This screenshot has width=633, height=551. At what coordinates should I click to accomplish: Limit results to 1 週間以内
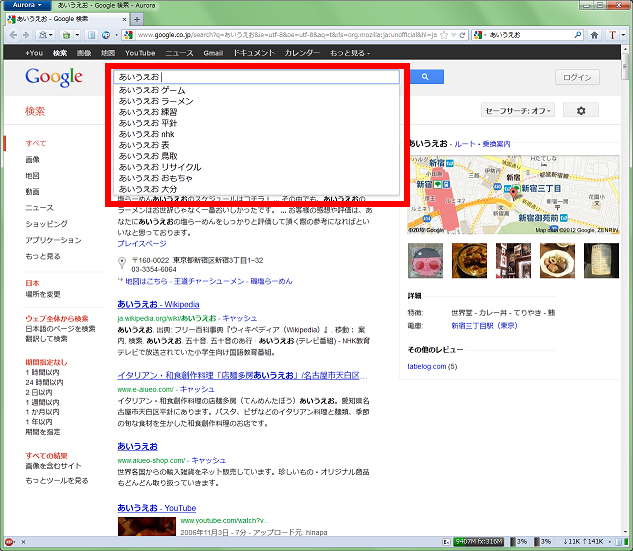click(x=42, y=402)
